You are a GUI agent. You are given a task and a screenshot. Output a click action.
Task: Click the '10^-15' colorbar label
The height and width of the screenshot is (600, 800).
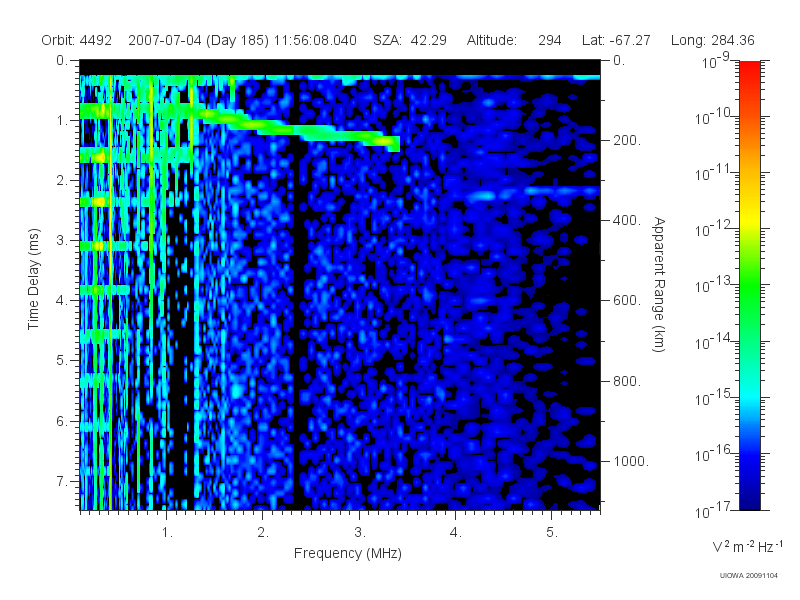715,398
